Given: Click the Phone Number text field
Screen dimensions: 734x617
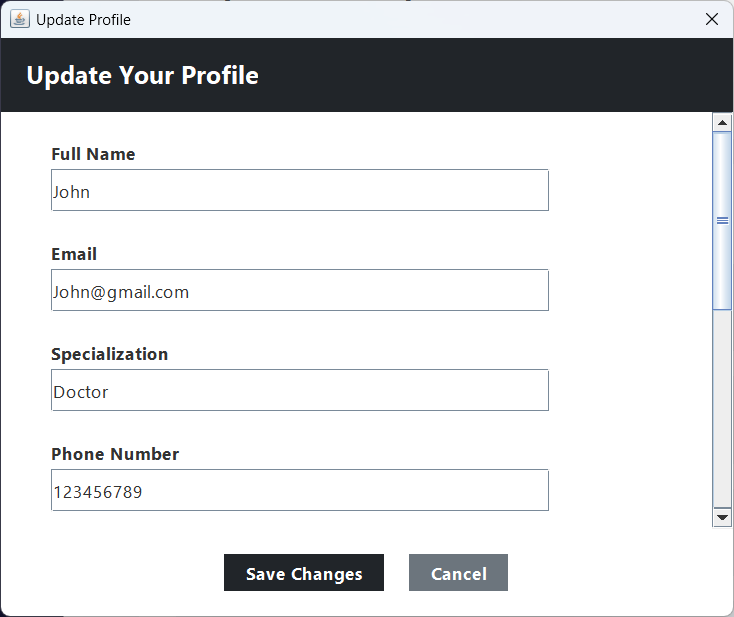Looking at the screenshot, I should (x=300, y=490).
